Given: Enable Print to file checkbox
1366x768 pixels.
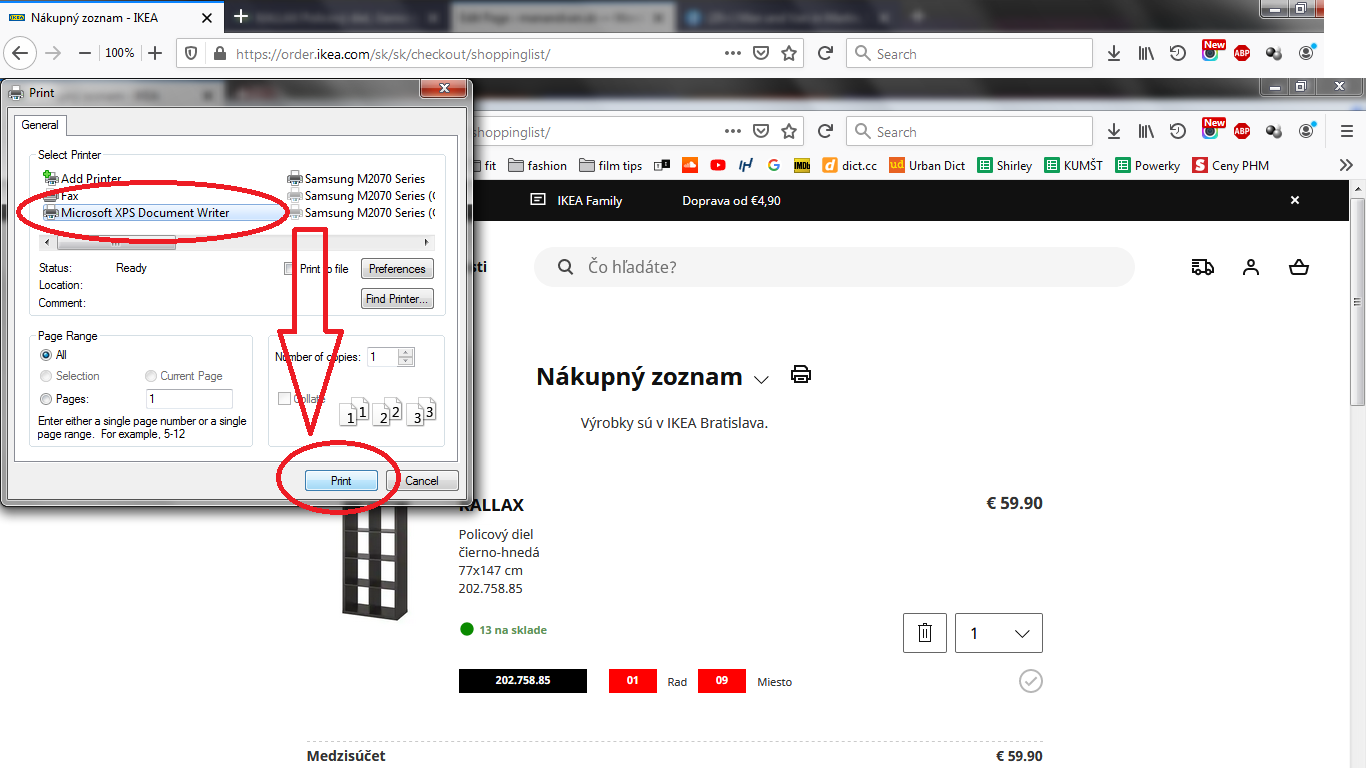Looking at the screenshot, I should point(291,268).
